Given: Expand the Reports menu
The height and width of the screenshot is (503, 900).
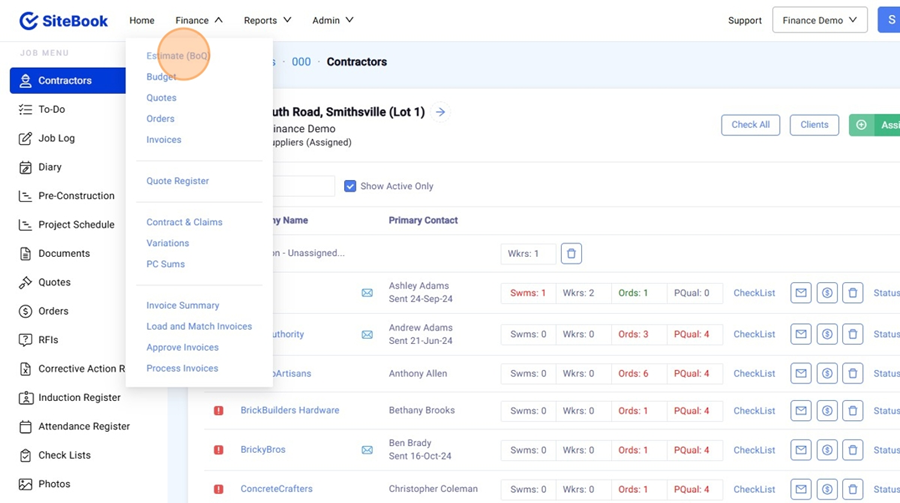Looking at the screenshot, I should pos(267,20).
